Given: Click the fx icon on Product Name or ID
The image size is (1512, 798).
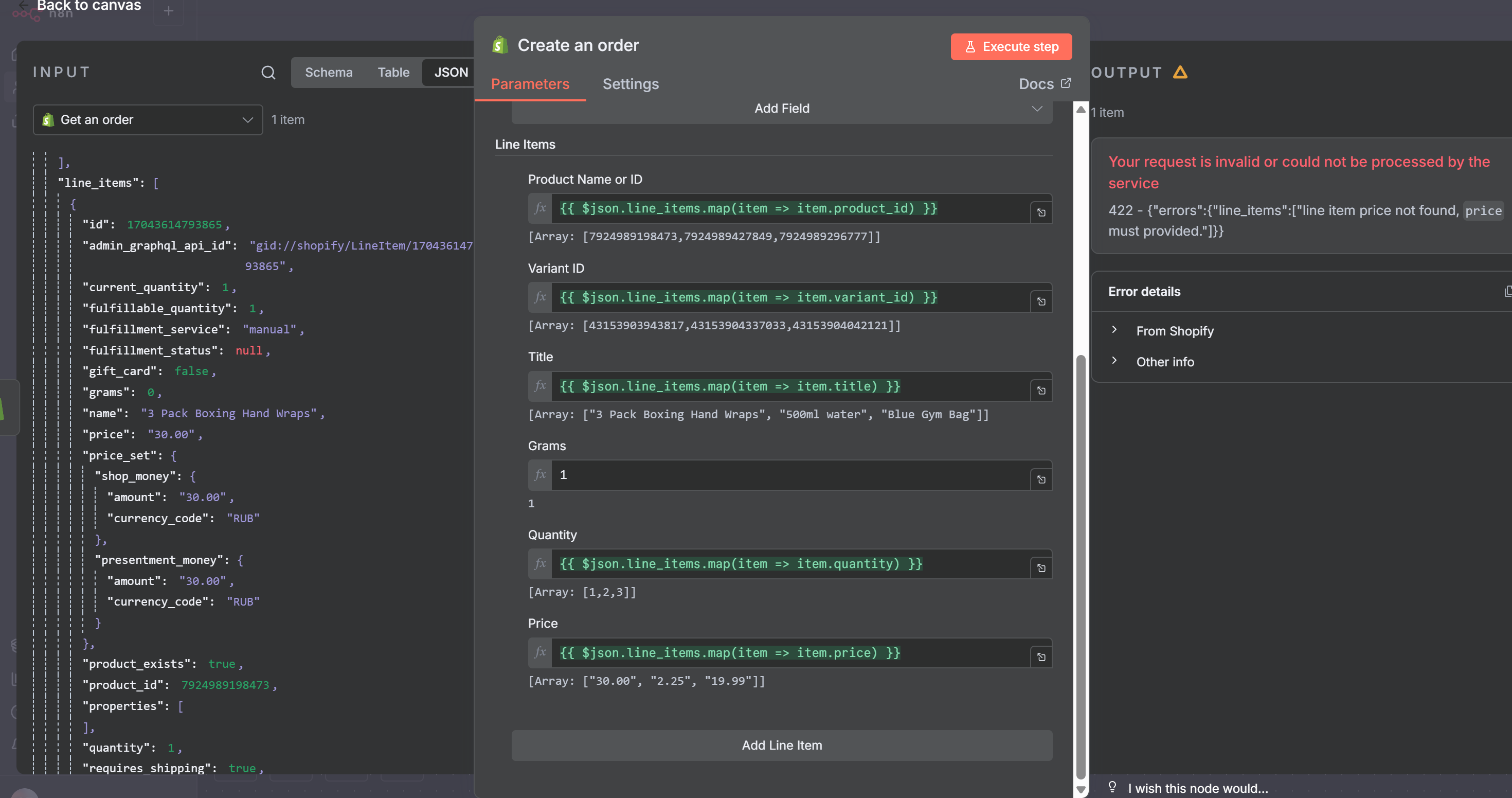Looking at the screenshot, I should pyautogui.click(x=540, y=208).
